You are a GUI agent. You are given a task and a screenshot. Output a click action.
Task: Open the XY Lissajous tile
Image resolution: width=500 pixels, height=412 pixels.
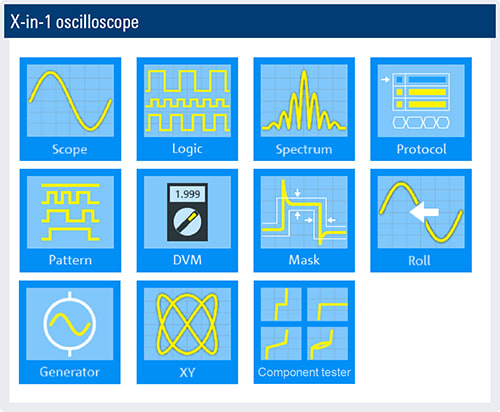(x=187, y=332)
